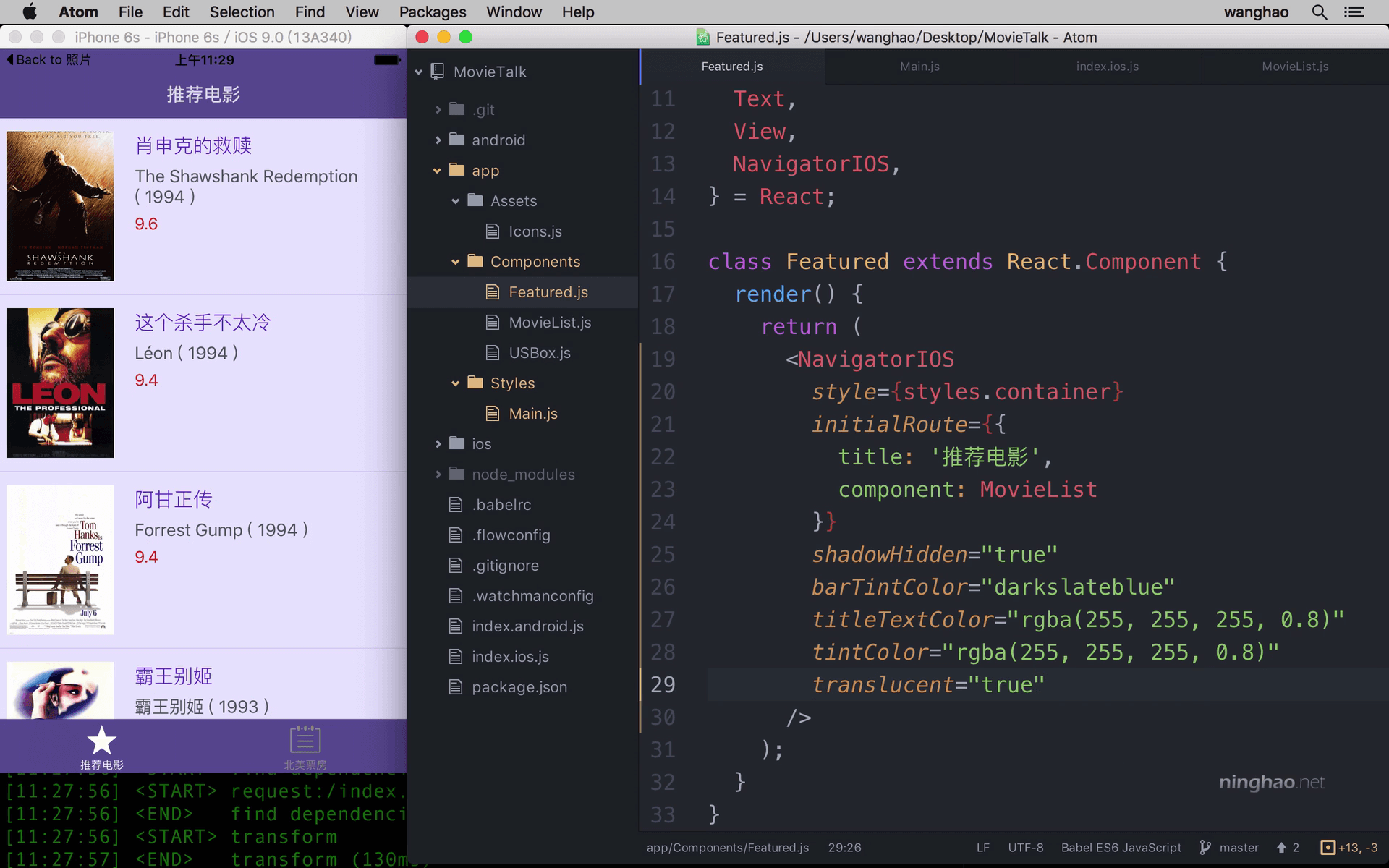Collapse the Styles folder

point(455,383)
